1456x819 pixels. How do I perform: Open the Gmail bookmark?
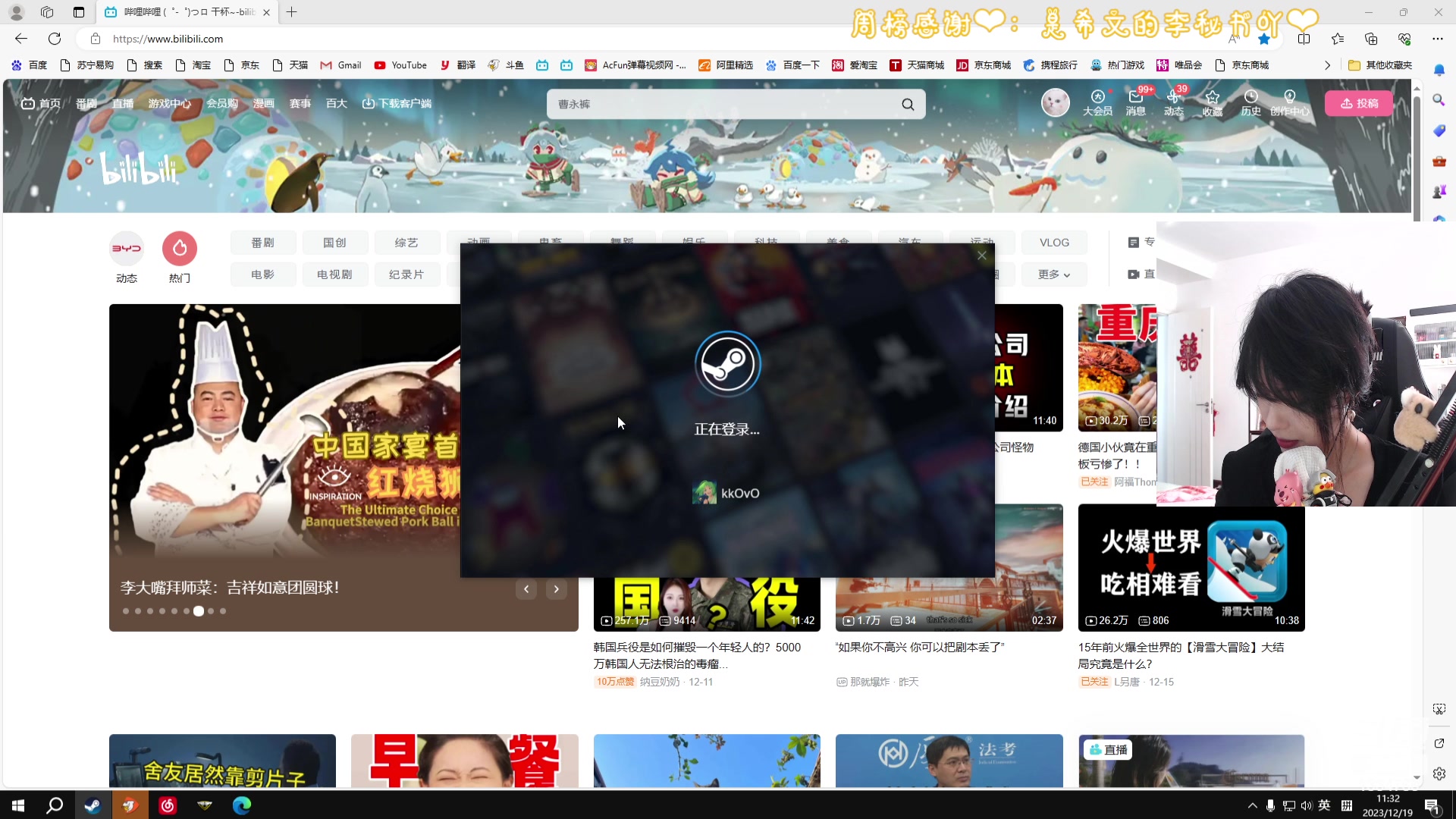point(340,65)
